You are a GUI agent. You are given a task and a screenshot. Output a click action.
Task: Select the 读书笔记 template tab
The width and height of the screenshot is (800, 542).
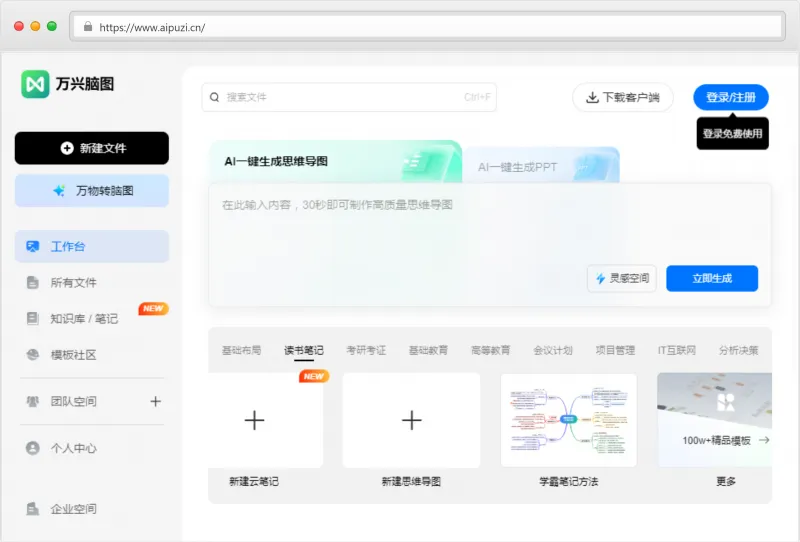click(x=304, y=350)
